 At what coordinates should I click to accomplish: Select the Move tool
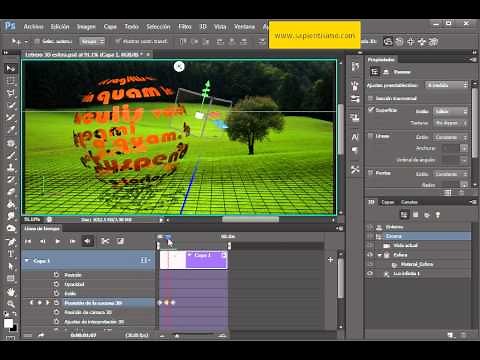[11, 68]
